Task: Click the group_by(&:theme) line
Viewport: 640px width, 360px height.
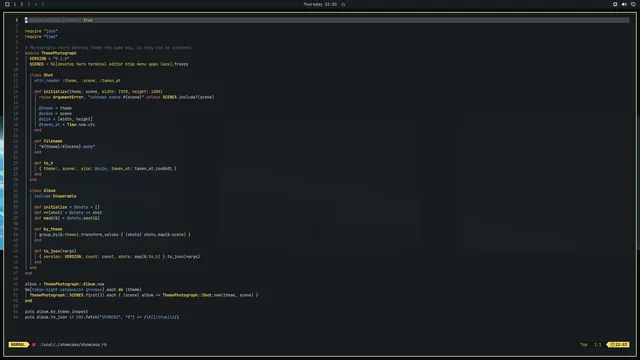Action: pos(115,235)
